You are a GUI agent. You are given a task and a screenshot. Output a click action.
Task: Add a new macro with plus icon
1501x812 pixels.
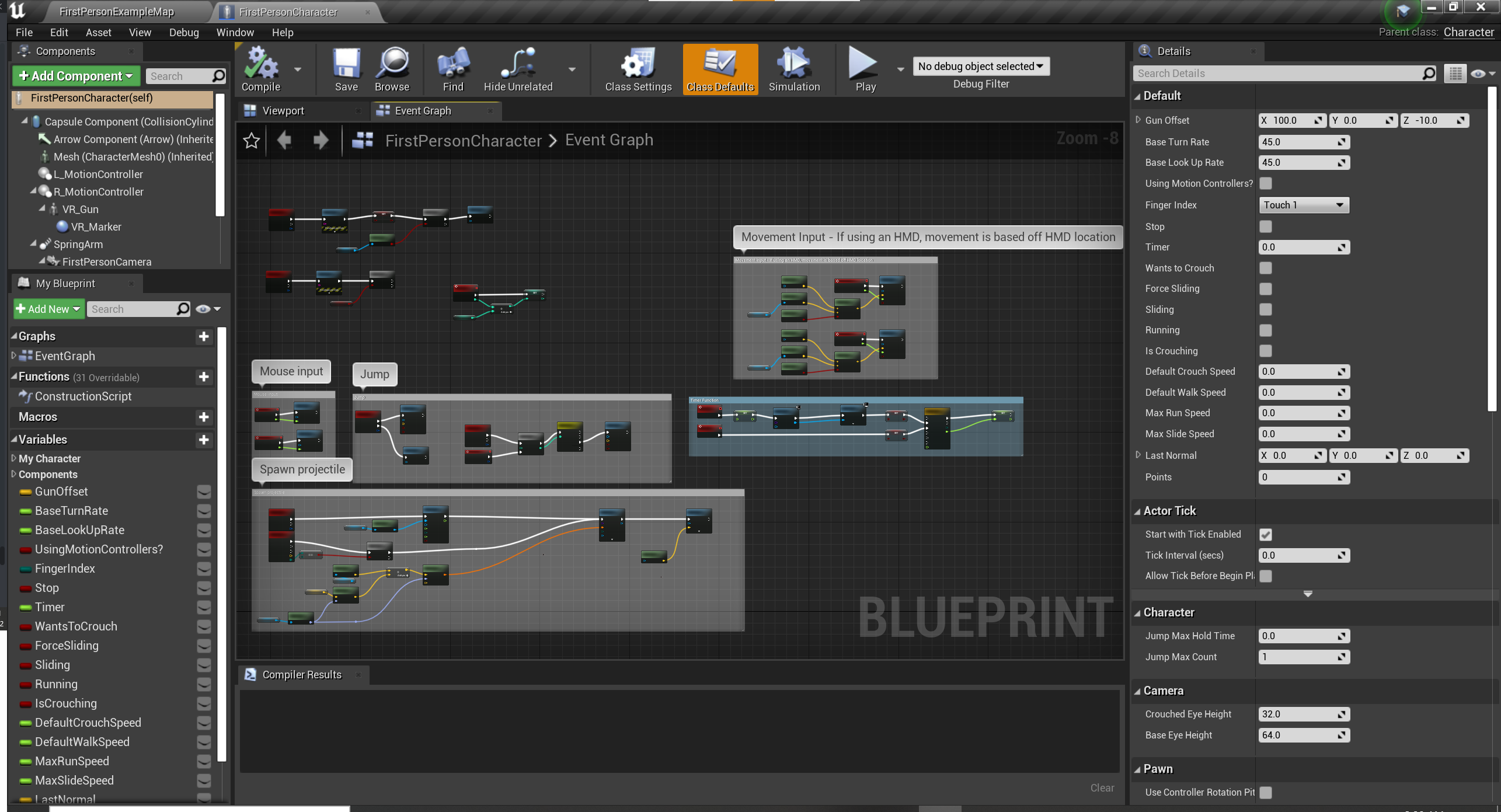tap(204, 417)
